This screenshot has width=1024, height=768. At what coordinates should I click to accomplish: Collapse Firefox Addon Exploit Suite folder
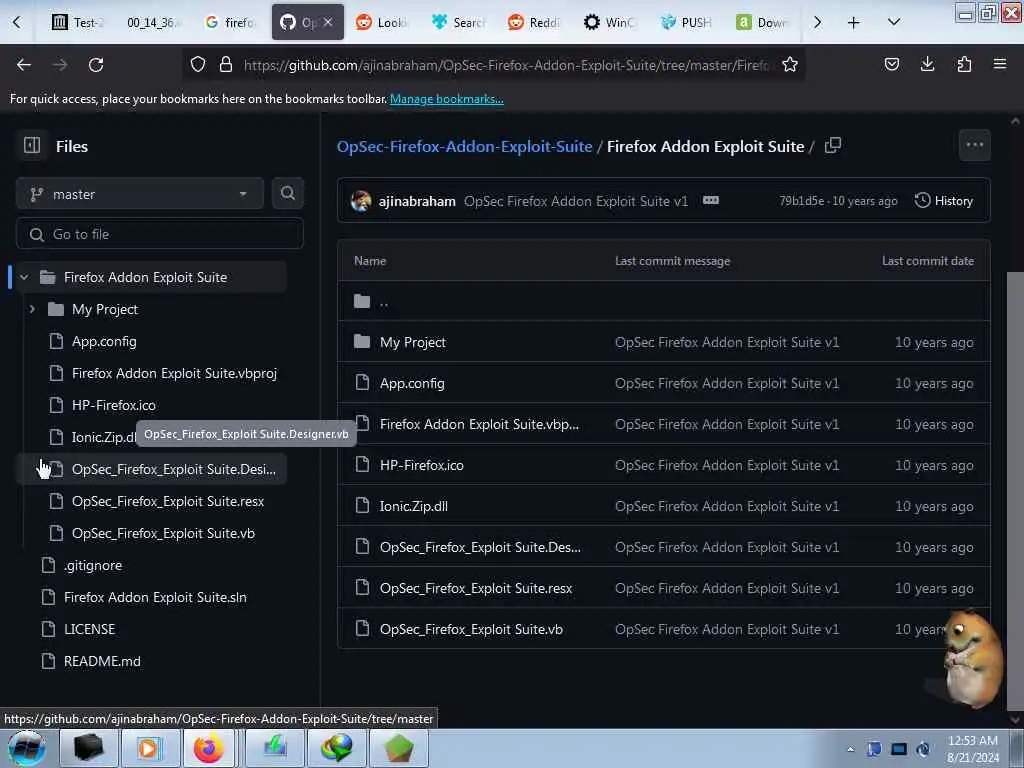coord(24,277)
